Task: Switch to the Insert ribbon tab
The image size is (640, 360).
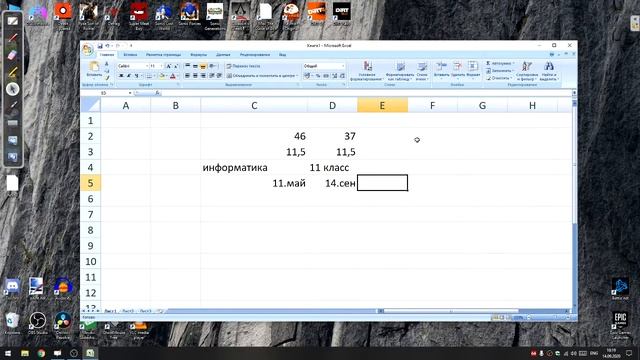Action: click(x=130, y=55)
